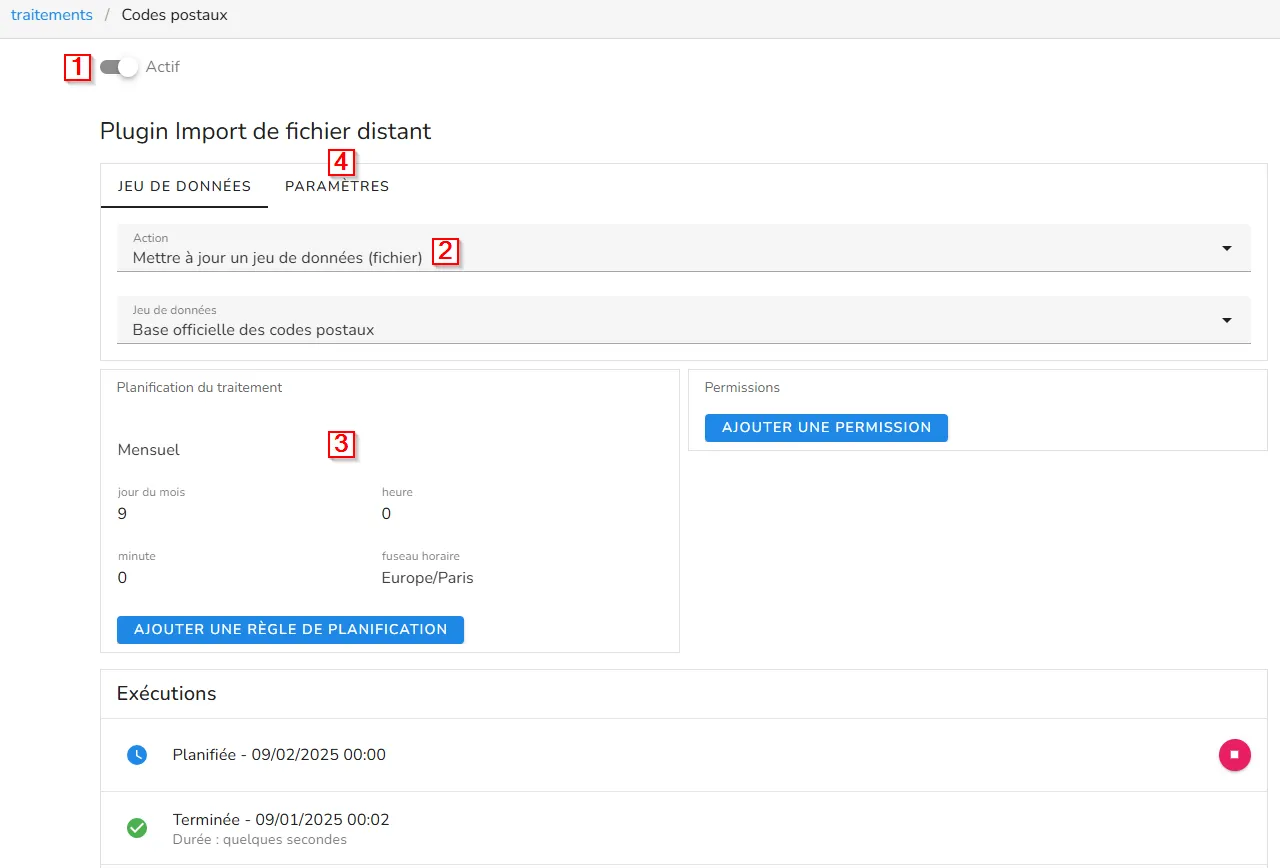
Task: Open the Action dropdown
Action: pos(684,248)
